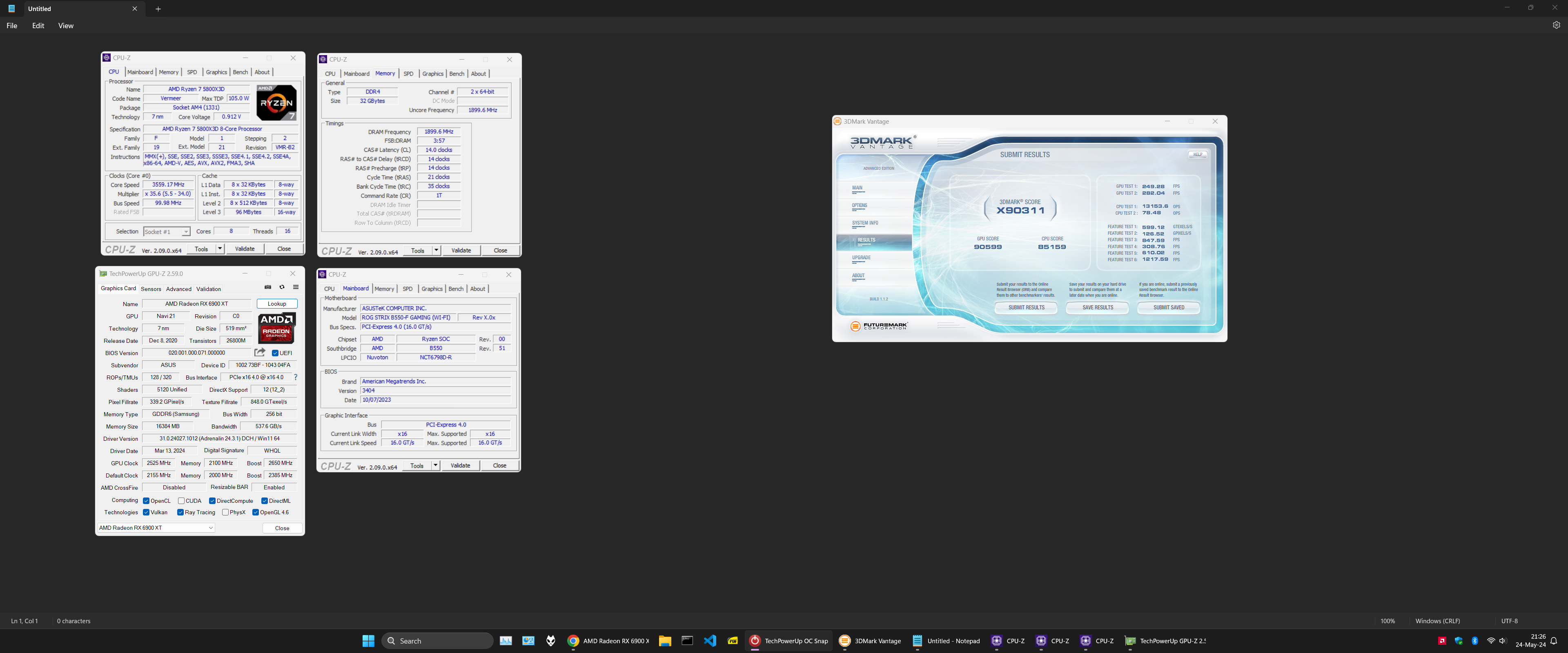Select Options in 3DMark Vantage sidebar

(860, 206)
